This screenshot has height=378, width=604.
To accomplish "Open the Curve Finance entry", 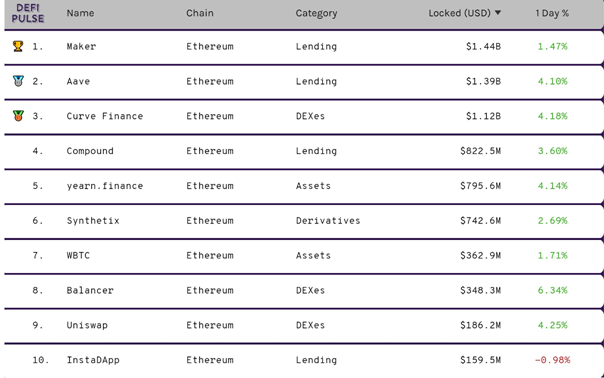I will click(x=105, y=116).
